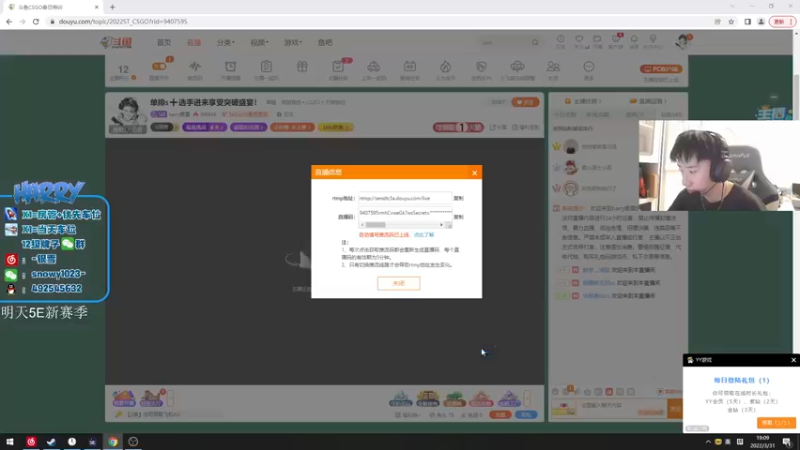Open the calendar icon in the streamer toolbar
Image resolution: width=800 pixels, height=450 pixels.
[410, 66]
